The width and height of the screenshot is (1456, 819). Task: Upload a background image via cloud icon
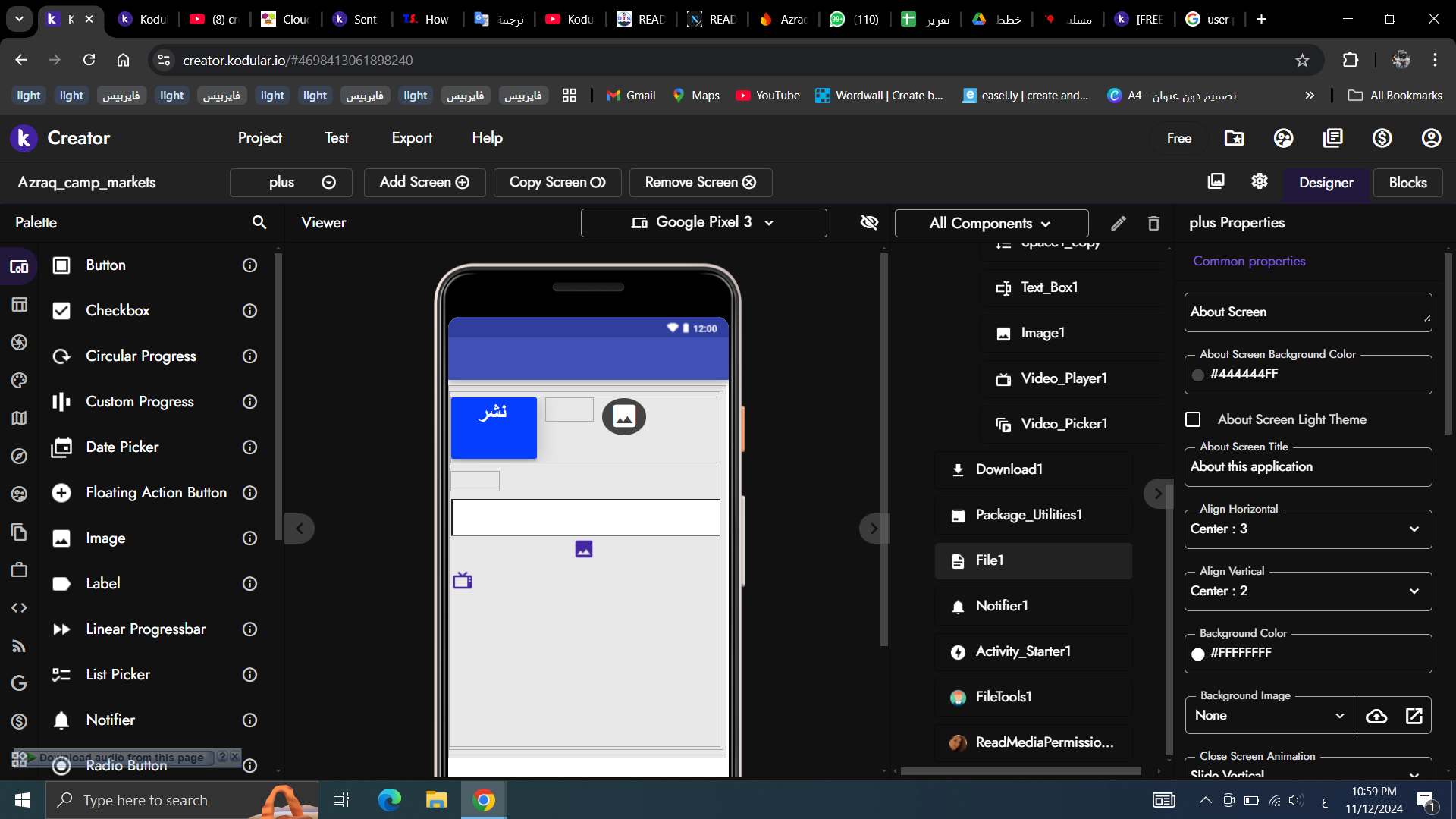point(1376,716)
